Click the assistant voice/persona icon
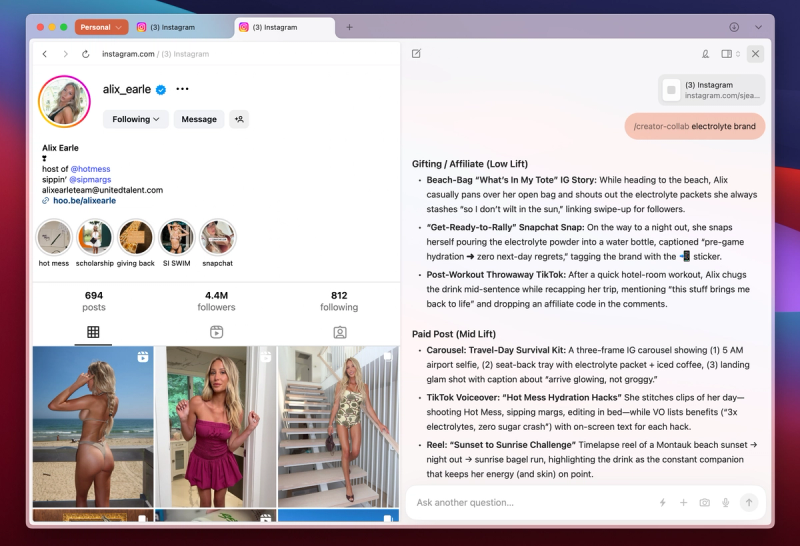 [705, 54]
